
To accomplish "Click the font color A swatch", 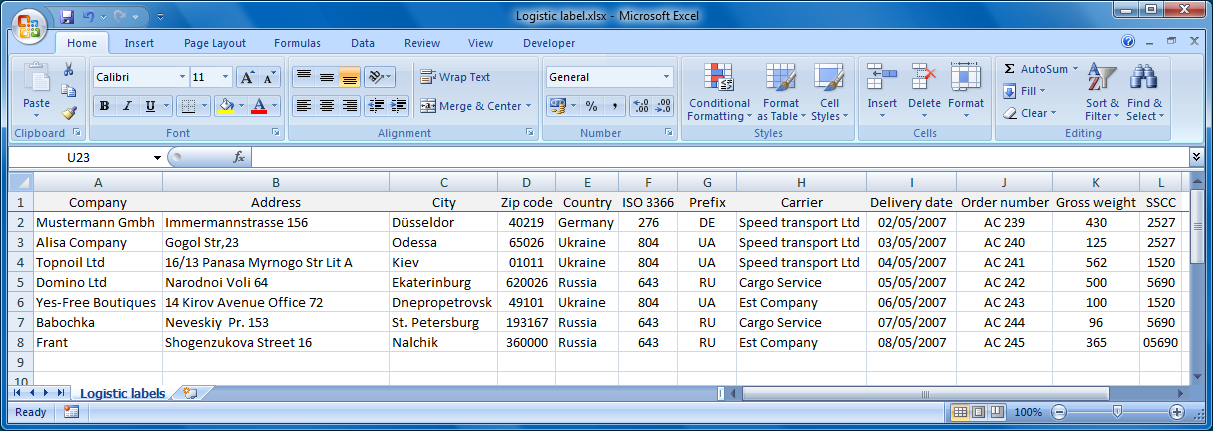I will click(x=259, y=106).
